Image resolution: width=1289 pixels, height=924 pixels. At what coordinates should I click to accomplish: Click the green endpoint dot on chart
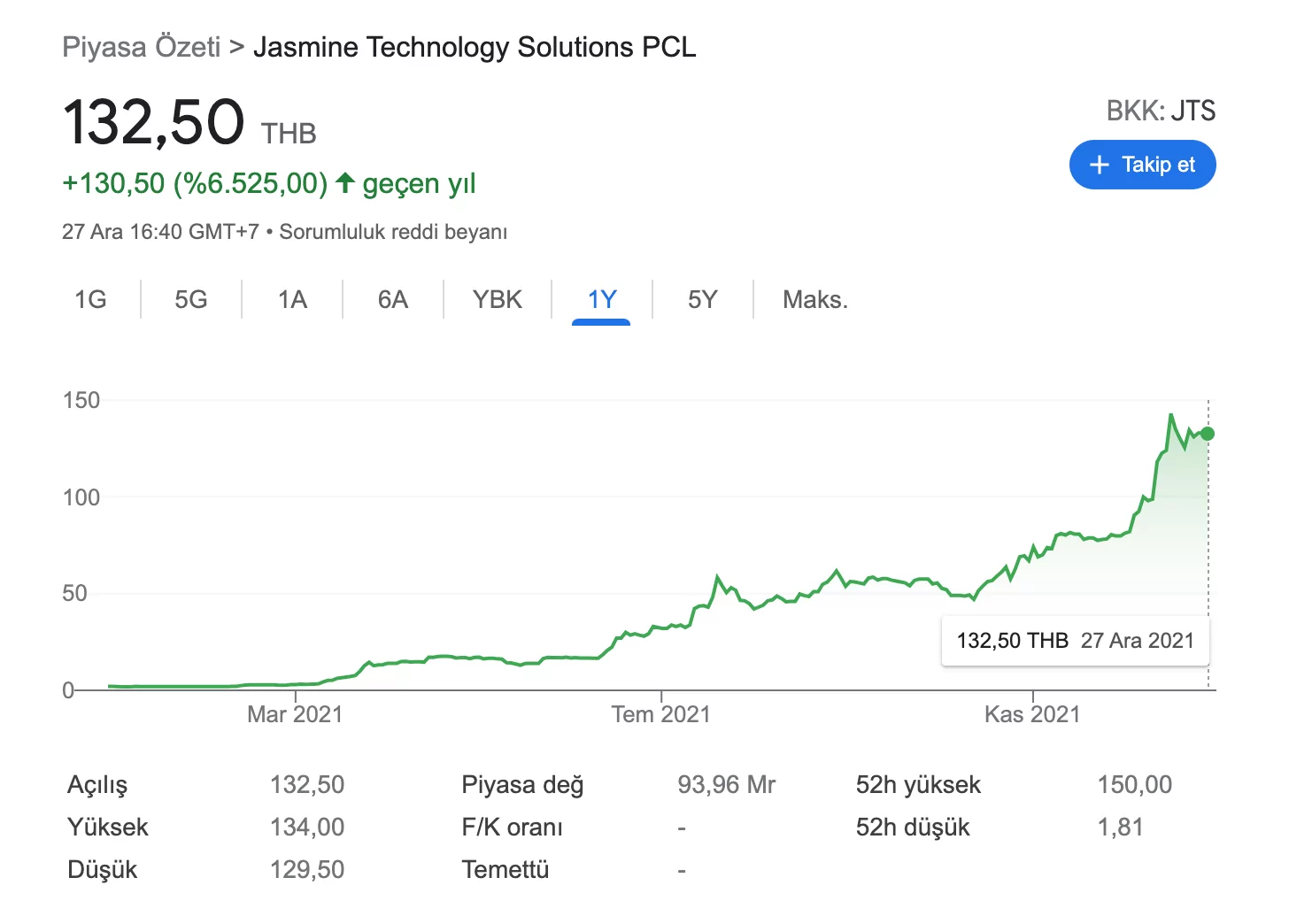tap(1208, 434)
